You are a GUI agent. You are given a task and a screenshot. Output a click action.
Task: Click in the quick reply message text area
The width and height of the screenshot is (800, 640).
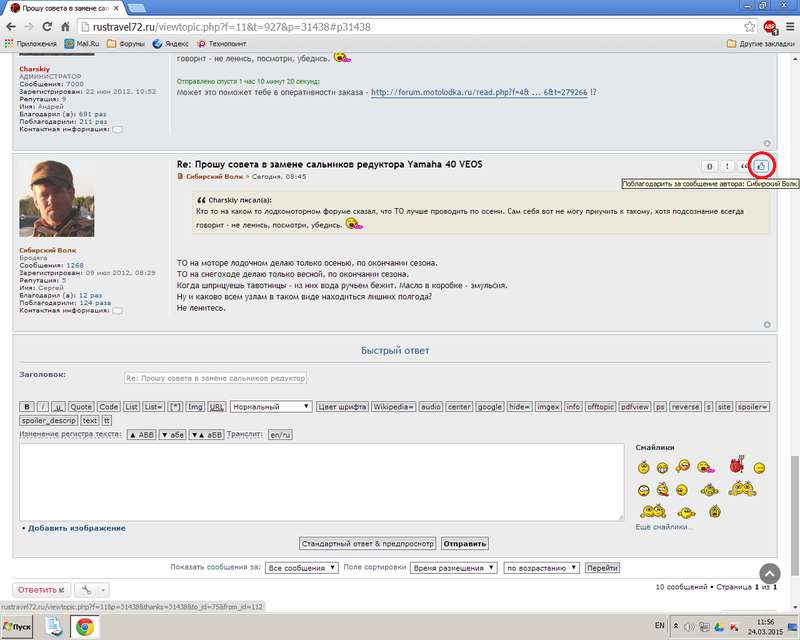tap(320, 481)
